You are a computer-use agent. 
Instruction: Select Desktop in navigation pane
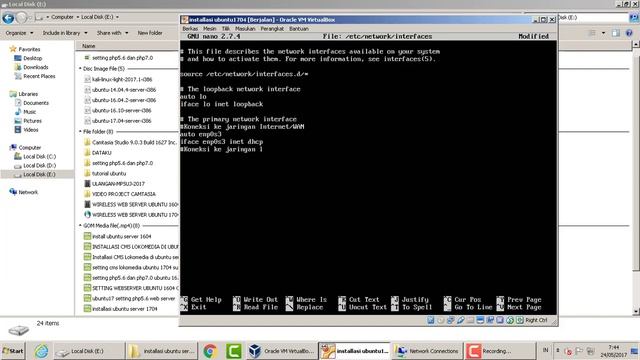click(32, 58)
